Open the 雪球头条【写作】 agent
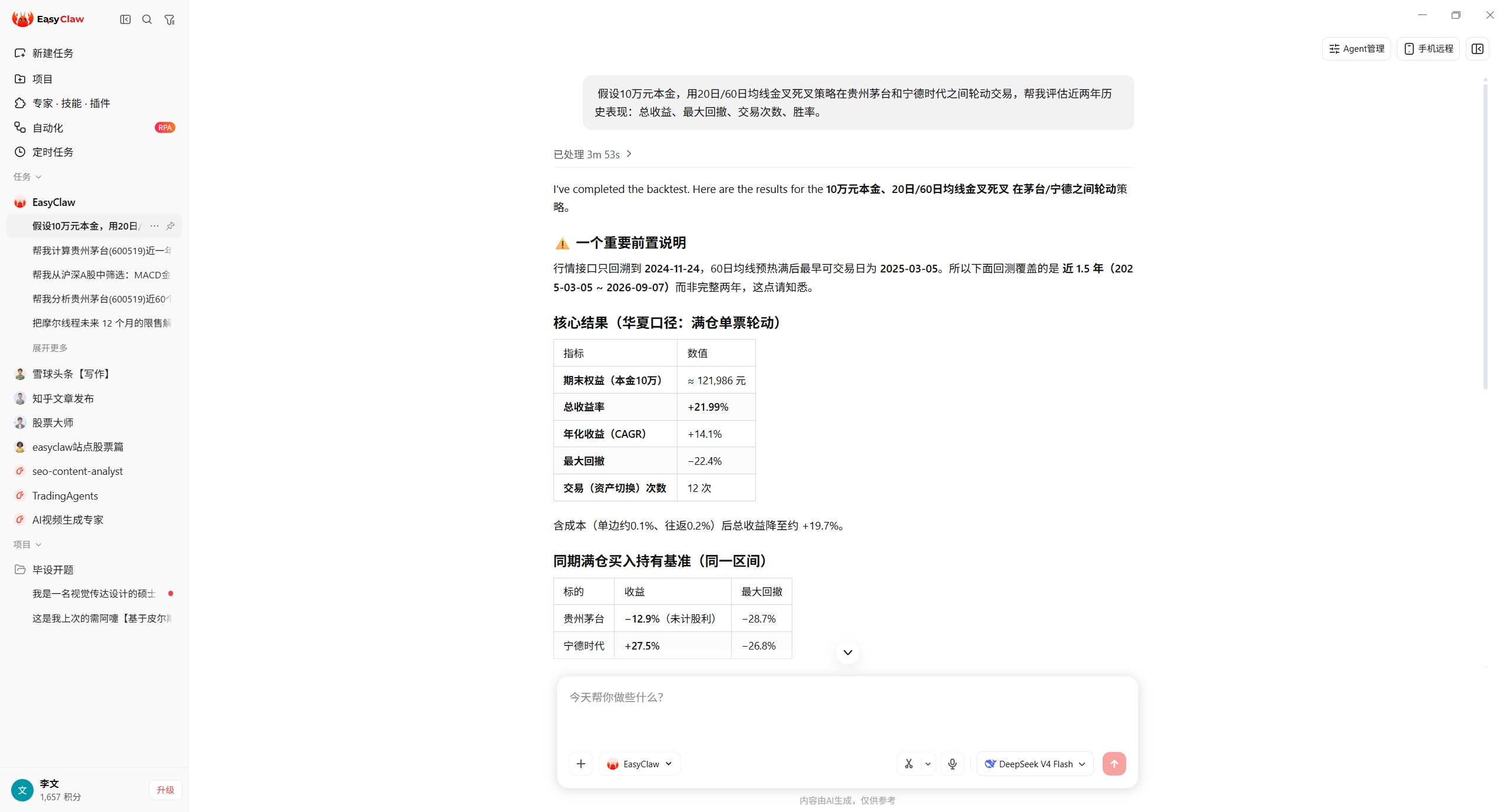The height and width of the screenshot is (812, 1507). (x=94, y=374)
